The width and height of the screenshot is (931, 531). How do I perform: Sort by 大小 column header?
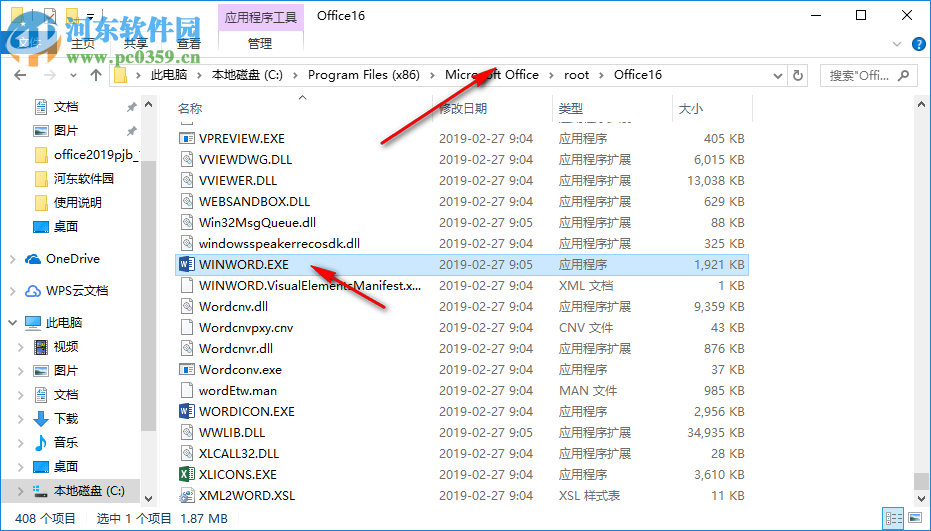(x=691, y=108)
